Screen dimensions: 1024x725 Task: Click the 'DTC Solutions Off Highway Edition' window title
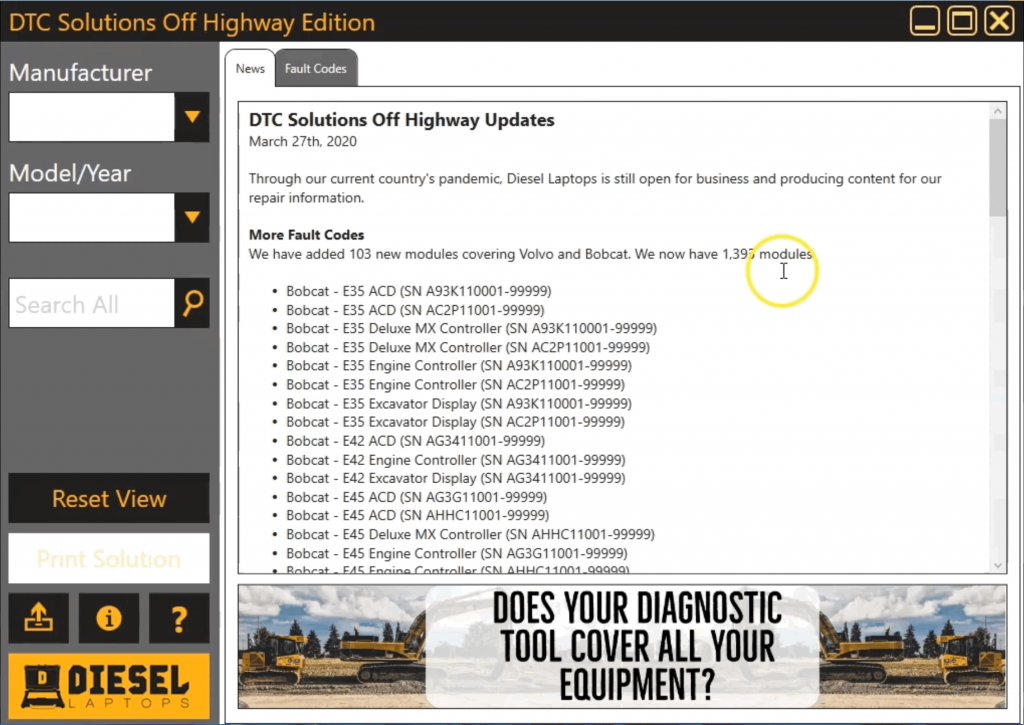pyautogui.click(x=192, y=22)
